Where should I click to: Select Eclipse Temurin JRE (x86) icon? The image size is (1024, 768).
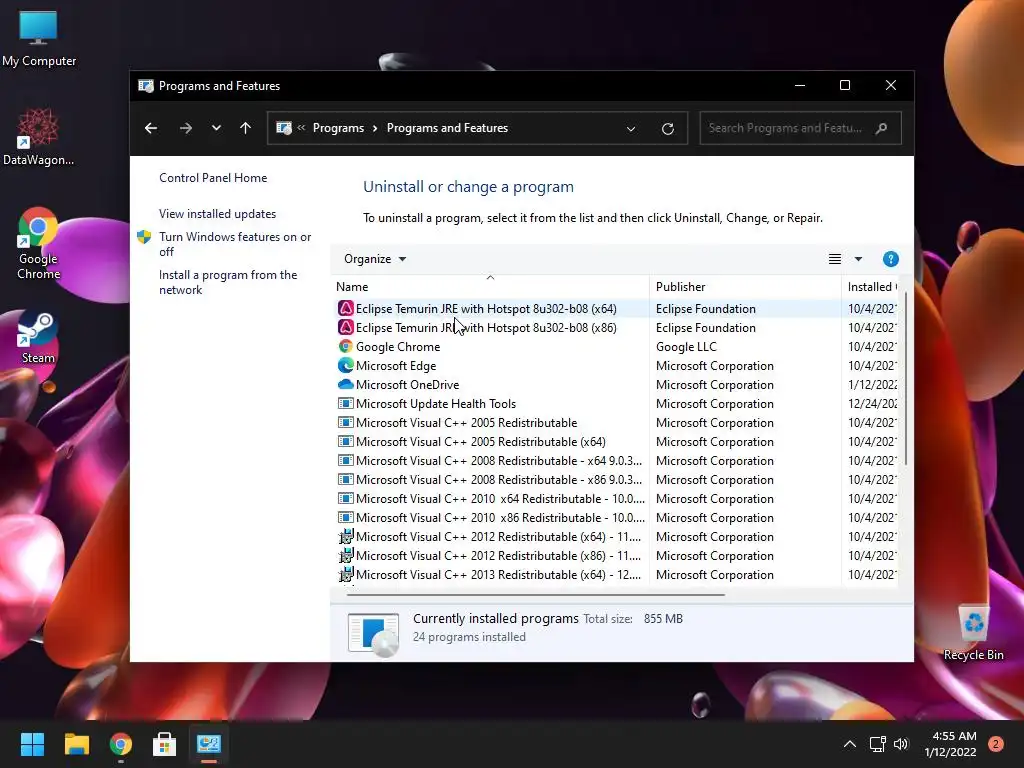click(345, 327)
